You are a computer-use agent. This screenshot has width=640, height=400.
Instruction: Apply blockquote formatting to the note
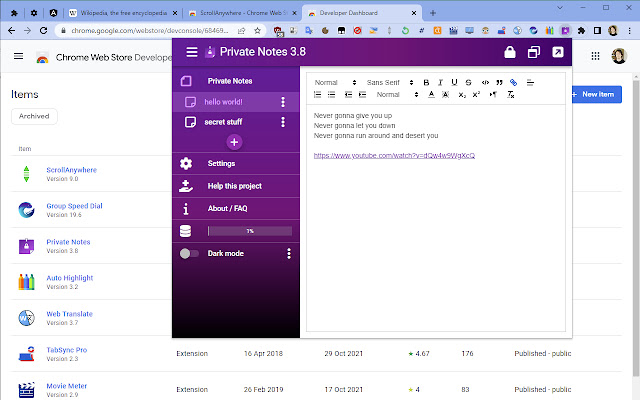(499, 82)
